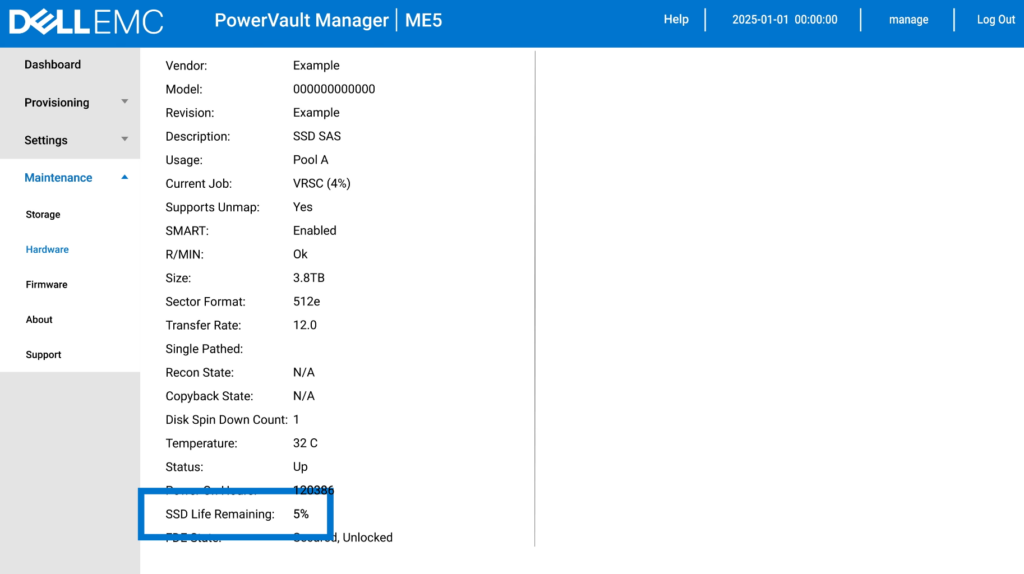Navigate to the Support section
This screenshot has width=1024, height=574.
[43, 355]
